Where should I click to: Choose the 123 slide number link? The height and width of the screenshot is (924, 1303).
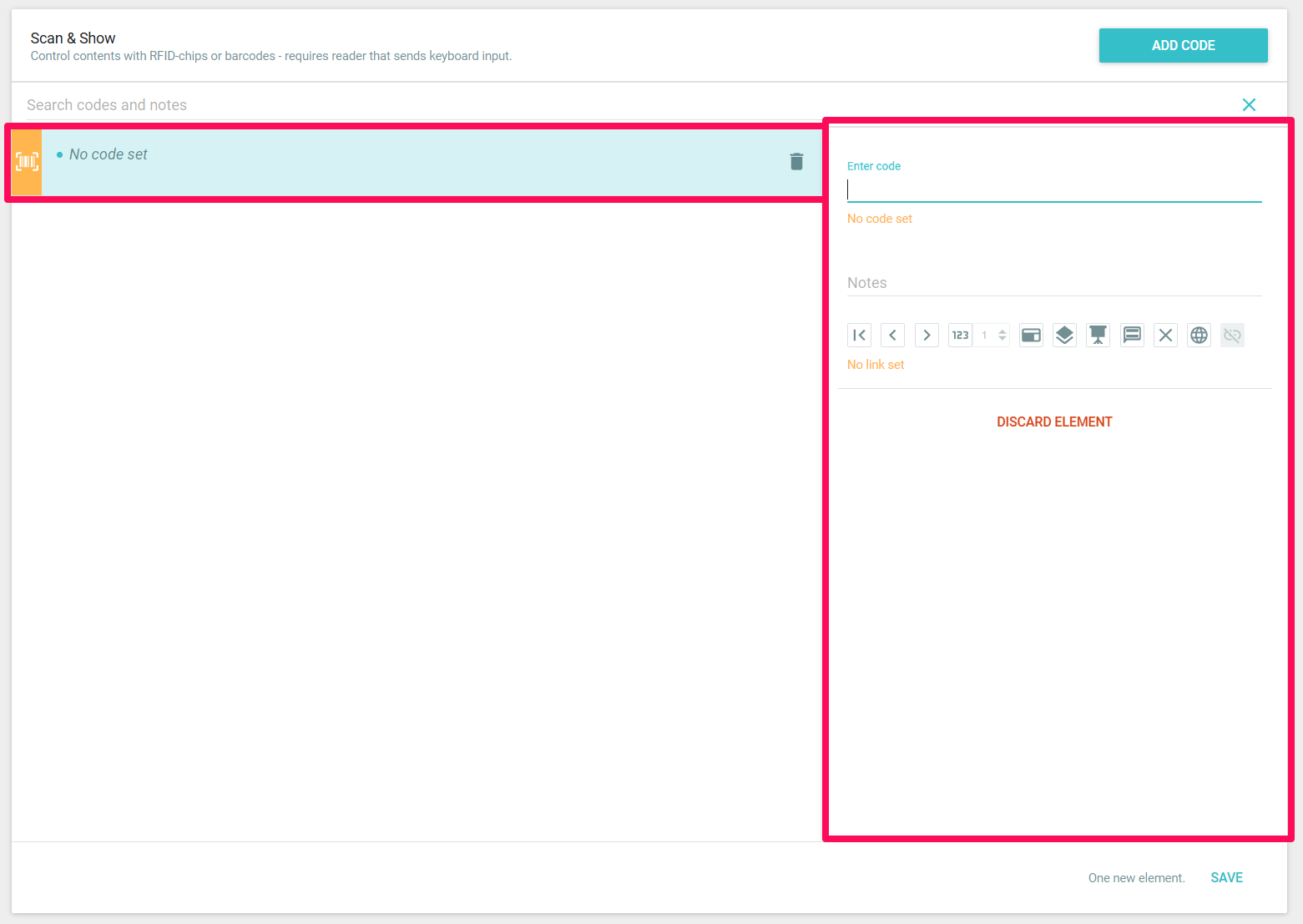[960, 336]
